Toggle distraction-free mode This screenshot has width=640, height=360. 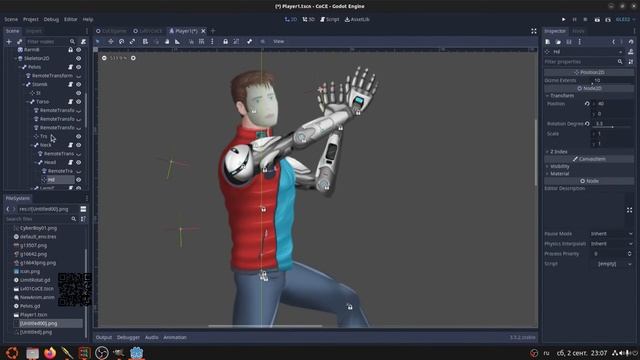click(x=533, y=31)
